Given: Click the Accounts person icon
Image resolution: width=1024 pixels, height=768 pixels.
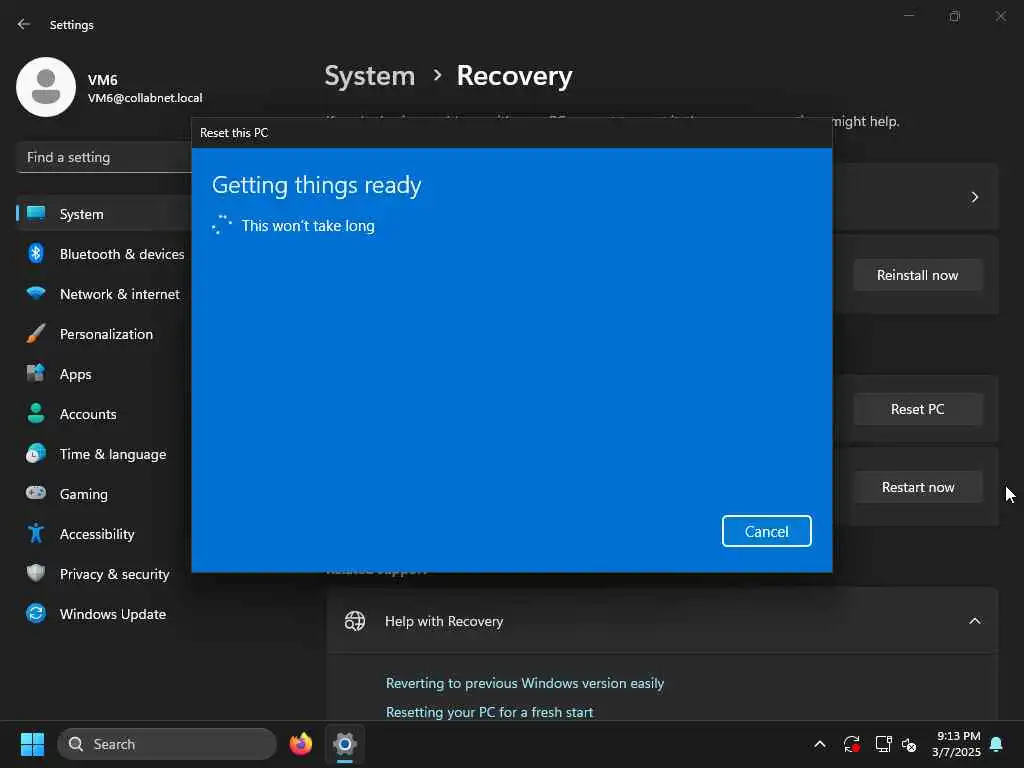Looking at the screenshot, I should pos(36,413).
